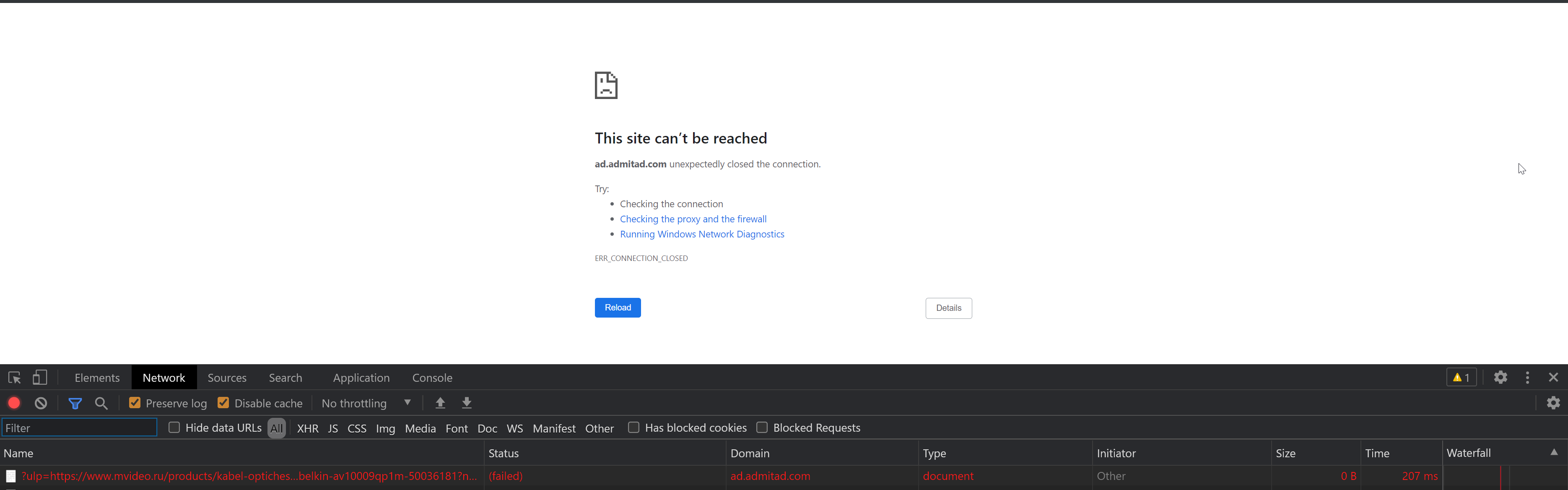
Task: Open Checking the proxy and the firewall link
Action: 693,218
